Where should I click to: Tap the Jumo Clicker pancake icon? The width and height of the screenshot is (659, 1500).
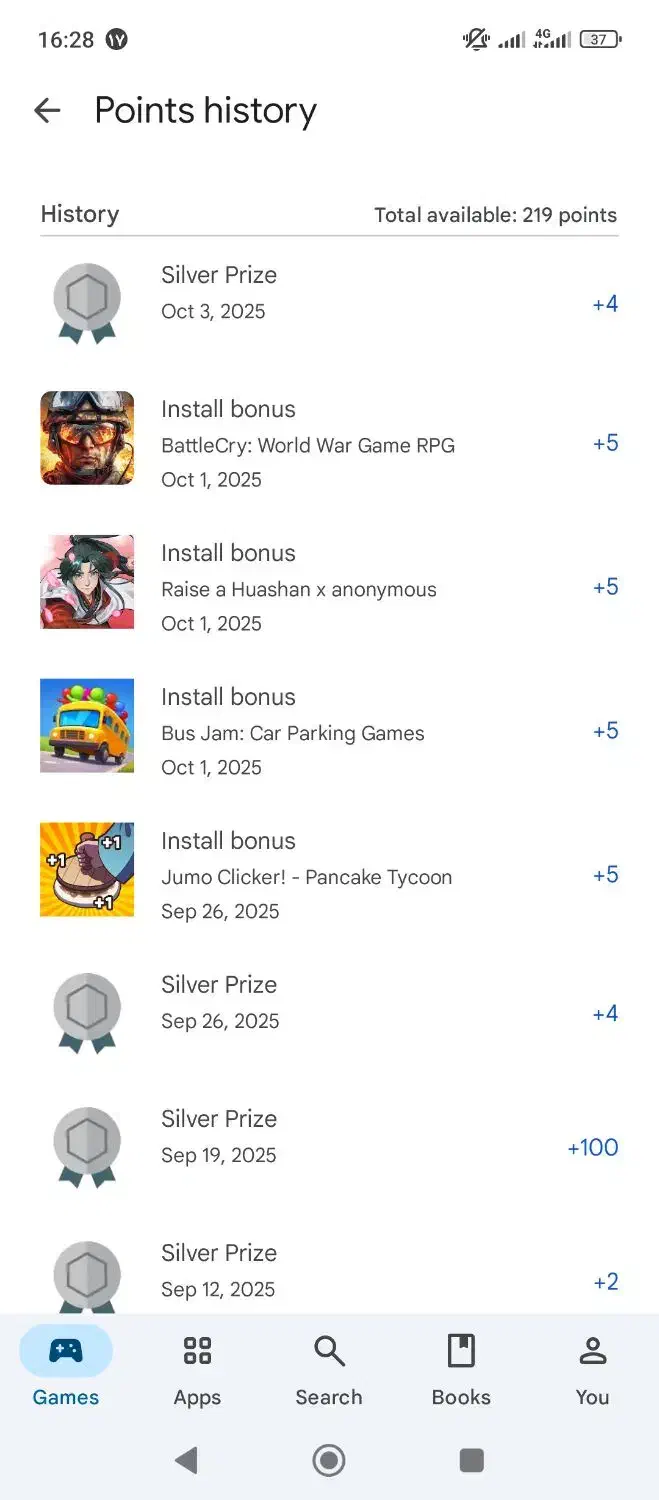pos(87,870)
